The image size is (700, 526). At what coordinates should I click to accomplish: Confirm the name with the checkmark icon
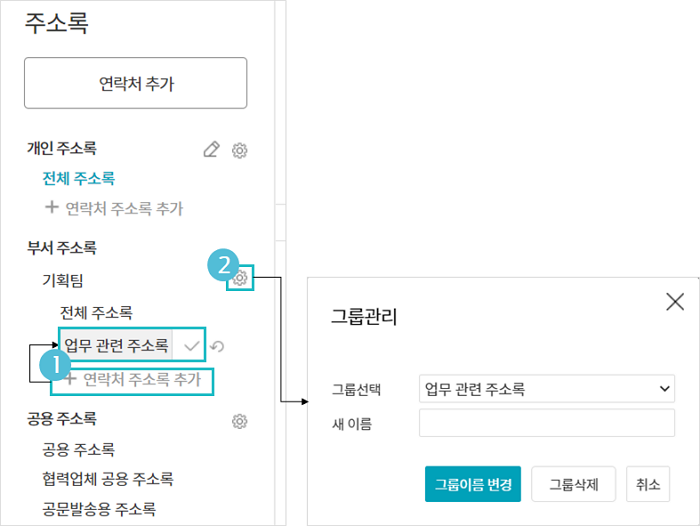193,346
